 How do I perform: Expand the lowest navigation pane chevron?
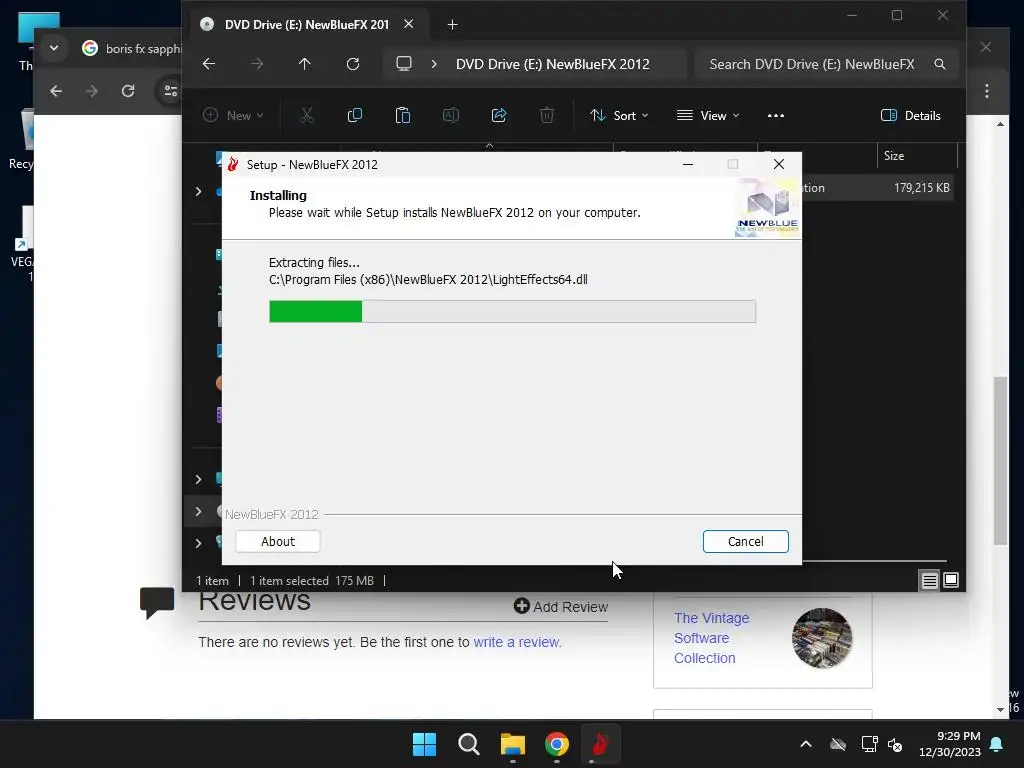199,543
